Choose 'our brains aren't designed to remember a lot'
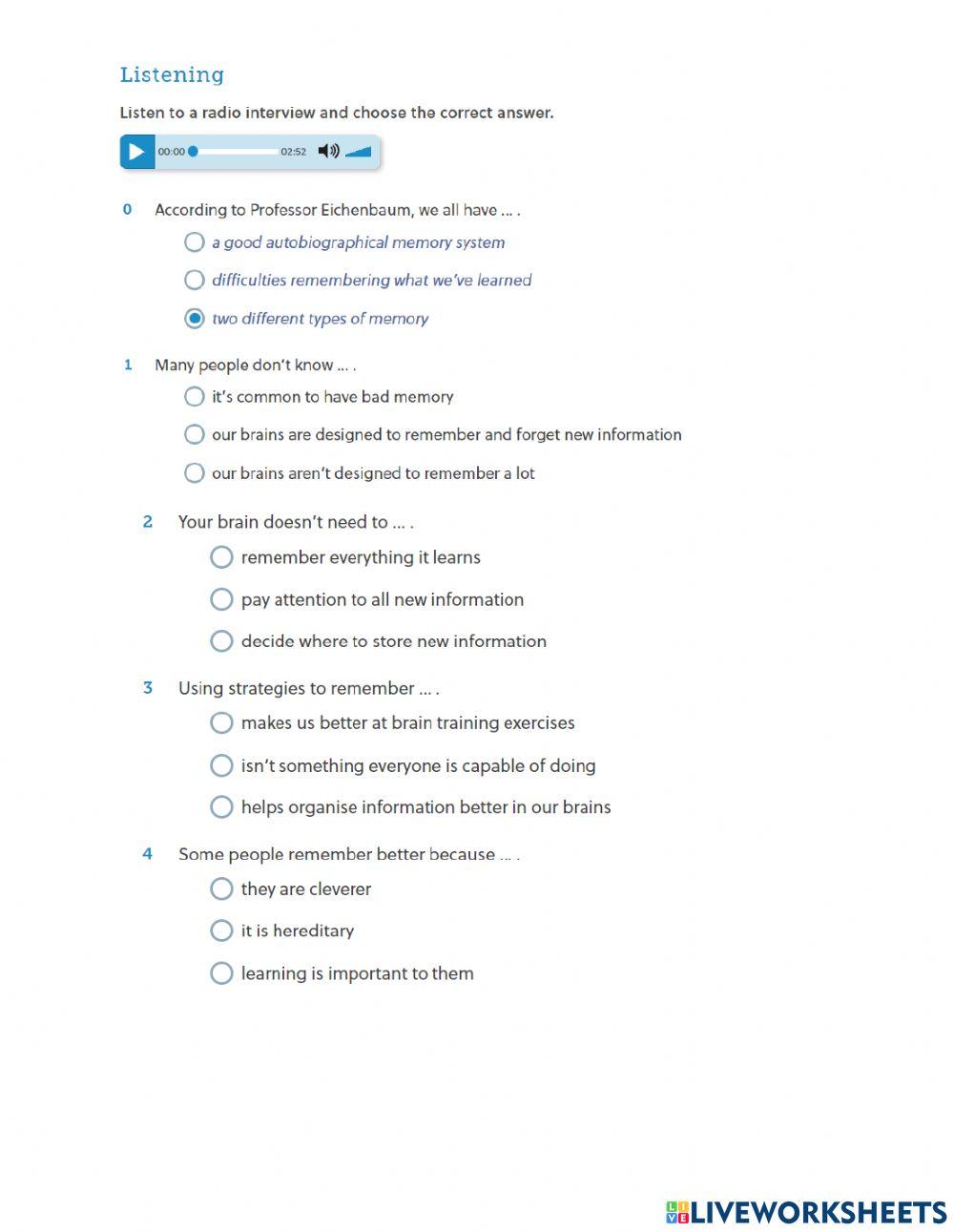Screen dimensions: 954x1232 coord(195,473)
